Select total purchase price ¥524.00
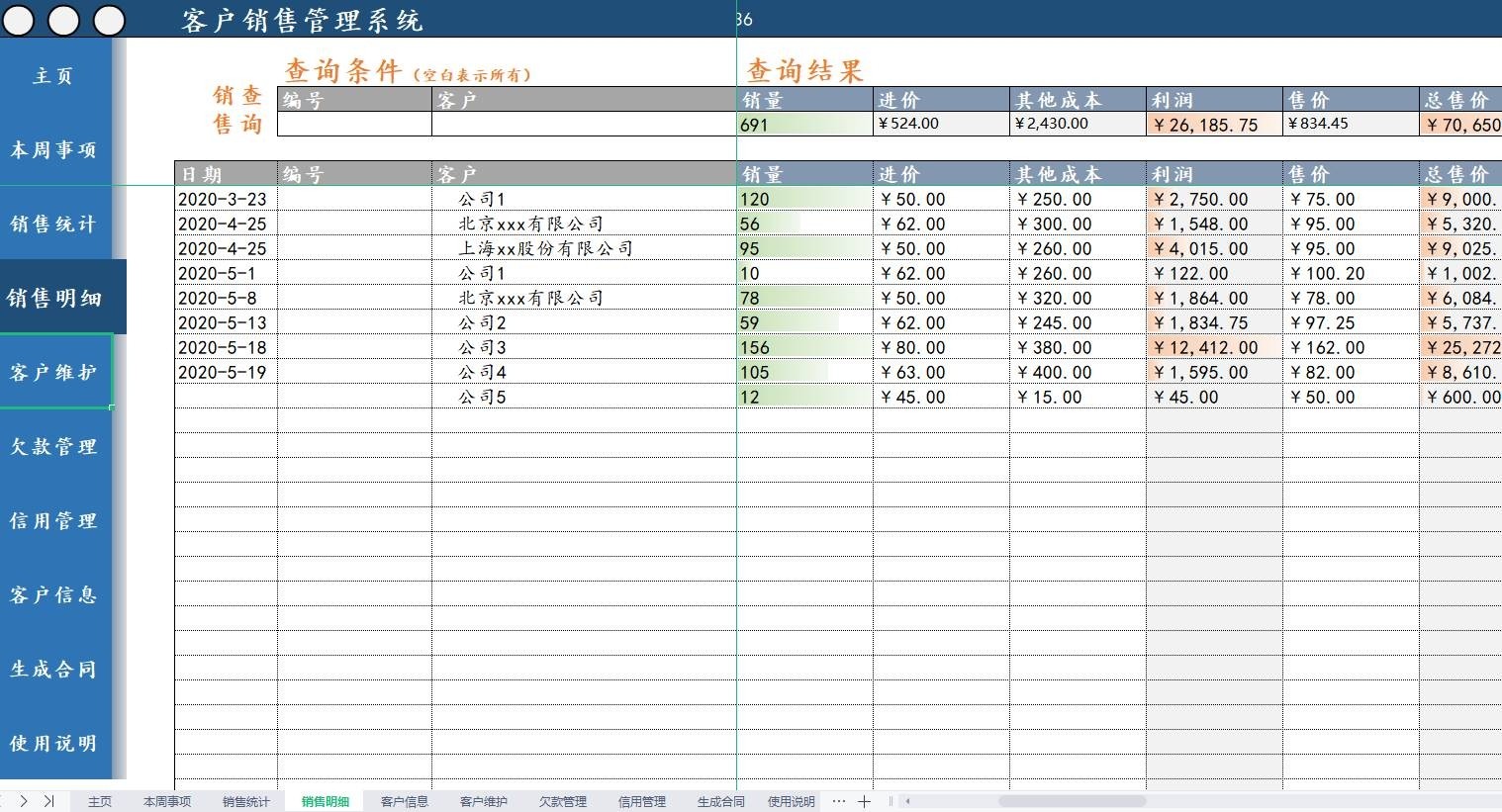Screen dimensions: 1502x812 (x=941, y=124)
